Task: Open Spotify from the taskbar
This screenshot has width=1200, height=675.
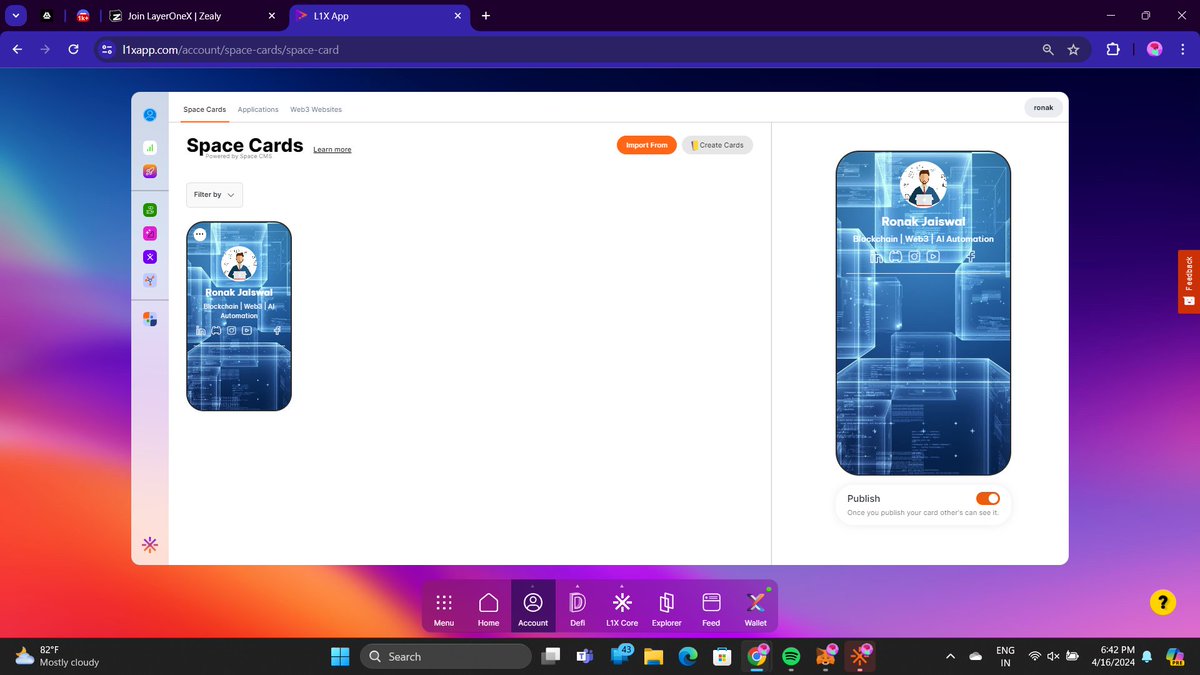Action: 791,656
